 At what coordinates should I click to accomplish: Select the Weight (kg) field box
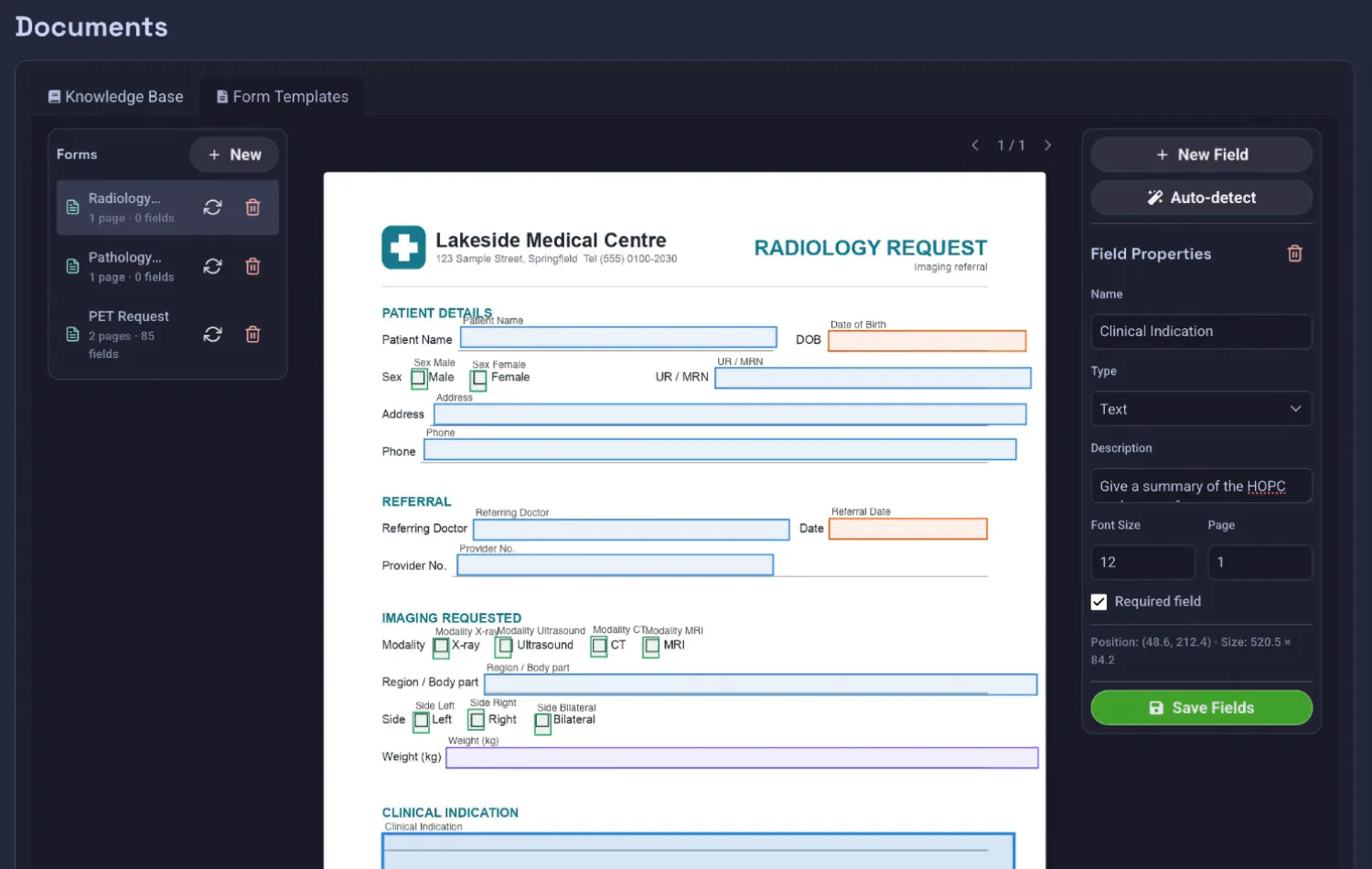coord(742,757)
